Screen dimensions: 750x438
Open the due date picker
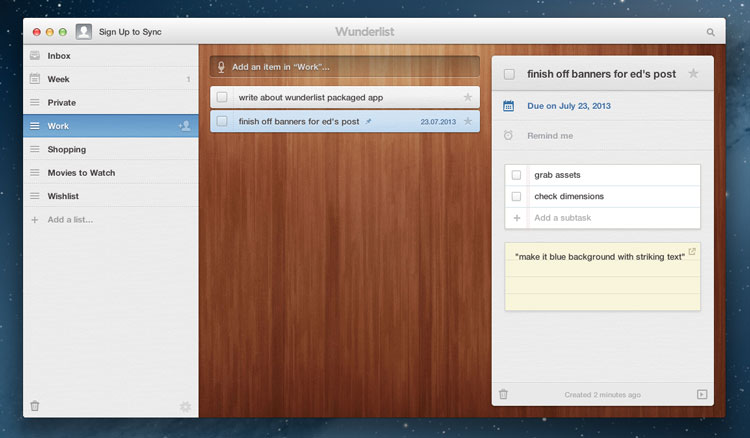pyautogui.click(x=568, y=105)
